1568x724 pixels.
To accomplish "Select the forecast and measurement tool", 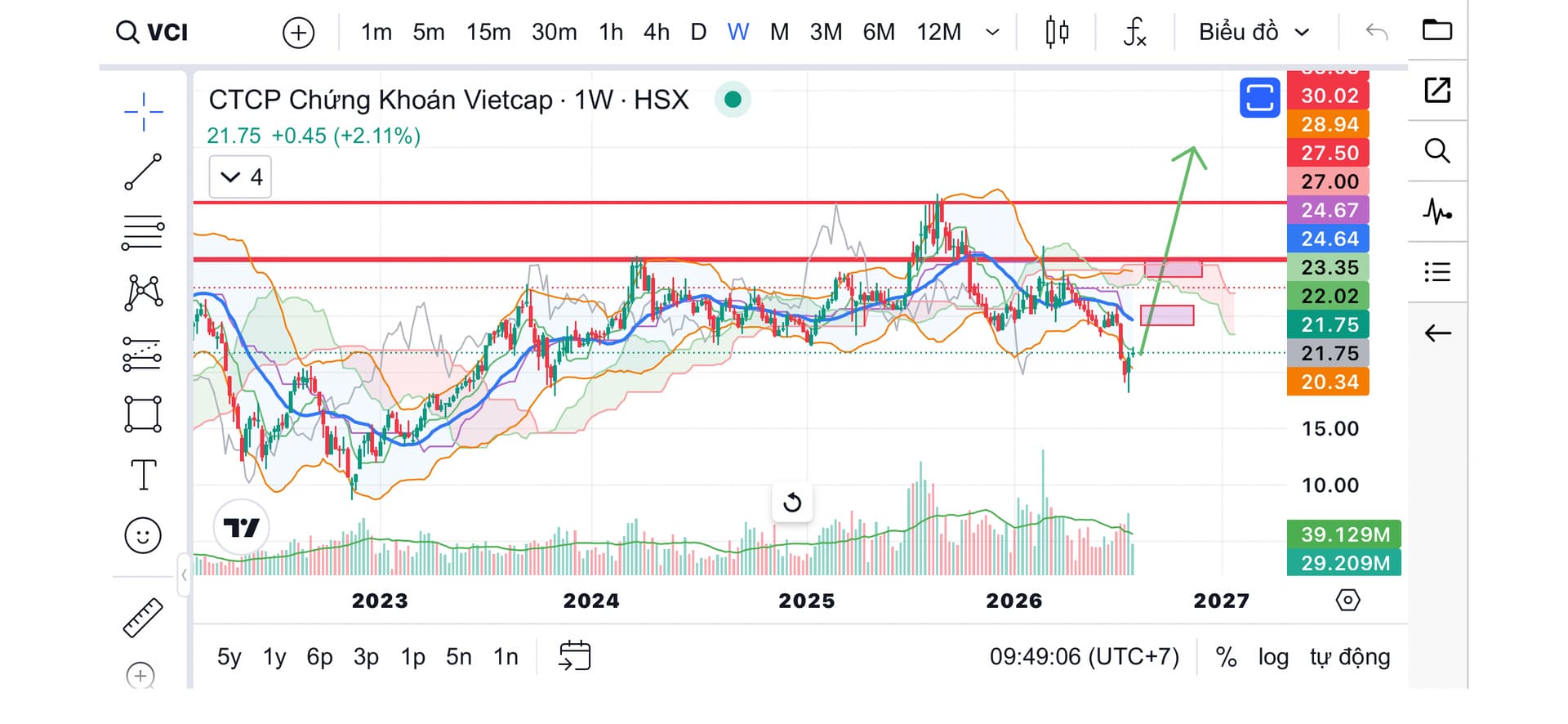I will click(x=142, y=354).
